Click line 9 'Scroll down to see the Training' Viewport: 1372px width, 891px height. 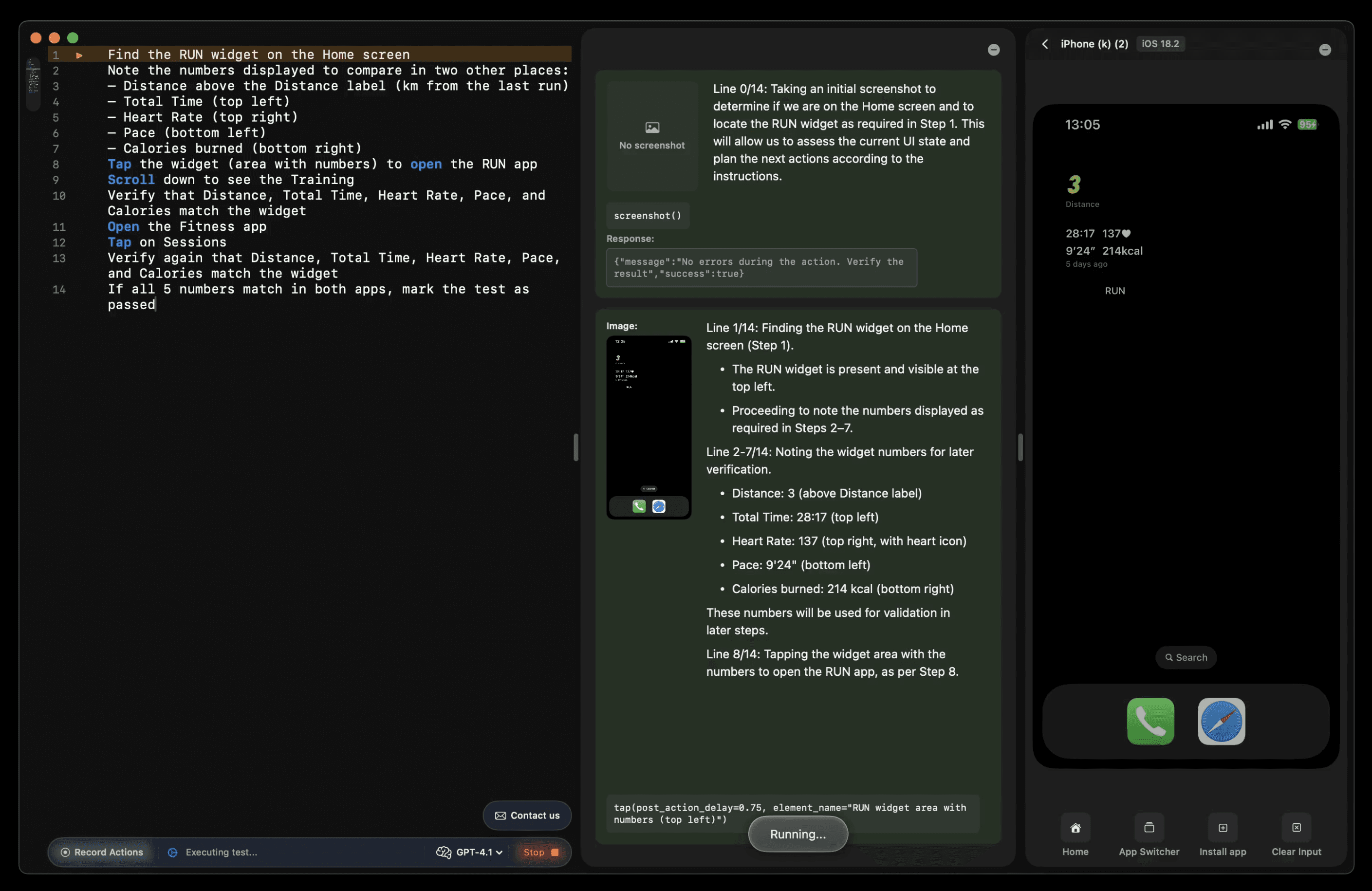pos(231,180)
